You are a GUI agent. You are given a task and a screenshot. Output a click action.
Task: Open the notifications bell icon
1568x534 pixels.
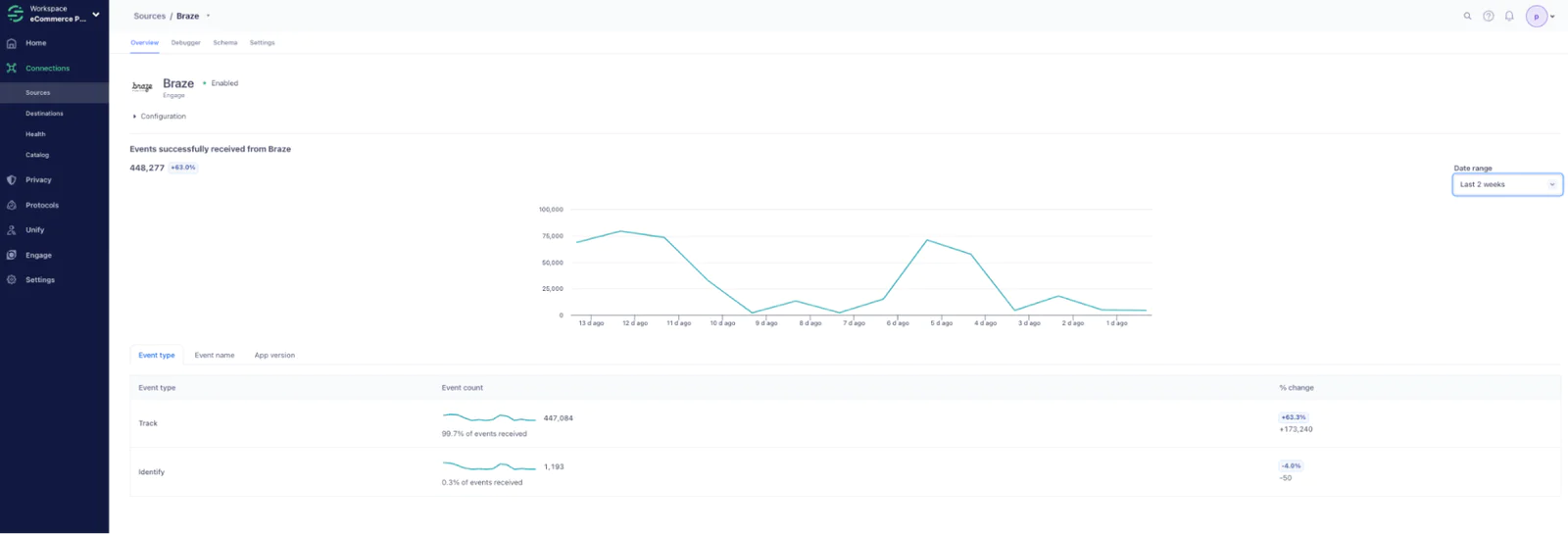point(1509,16)
